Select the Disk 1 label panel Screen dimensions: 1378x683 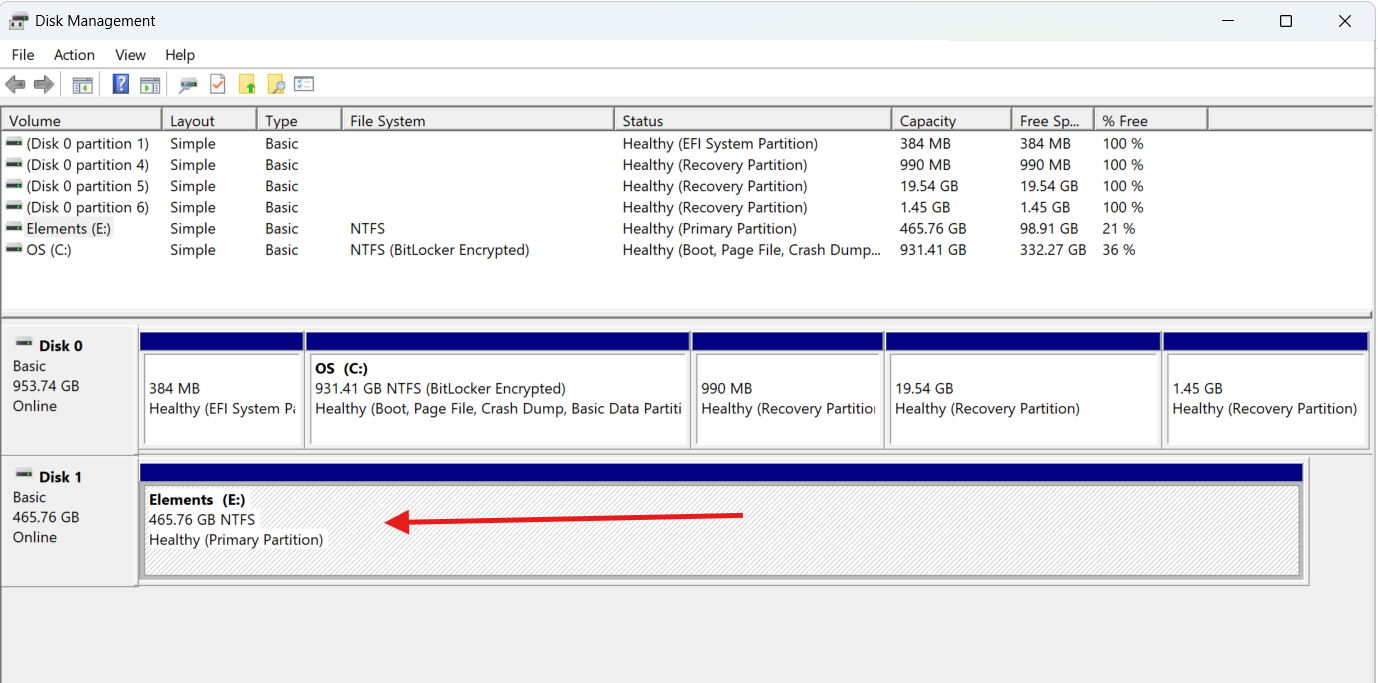[69, 521]
